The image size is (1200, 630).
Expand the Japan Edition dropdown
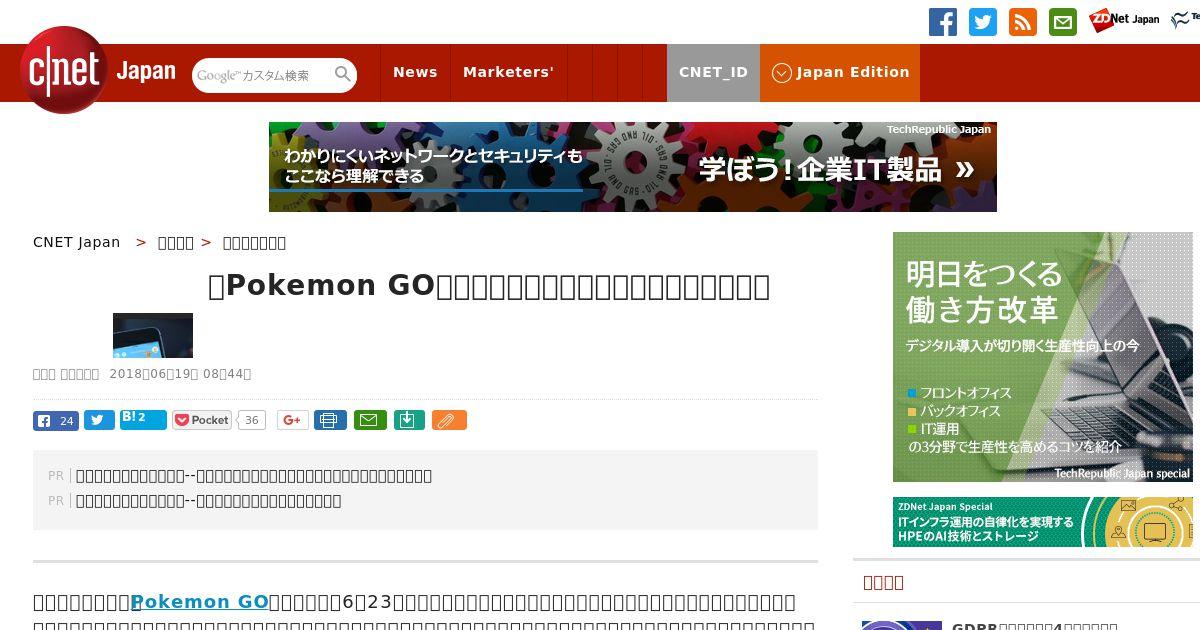pos(840,72)
